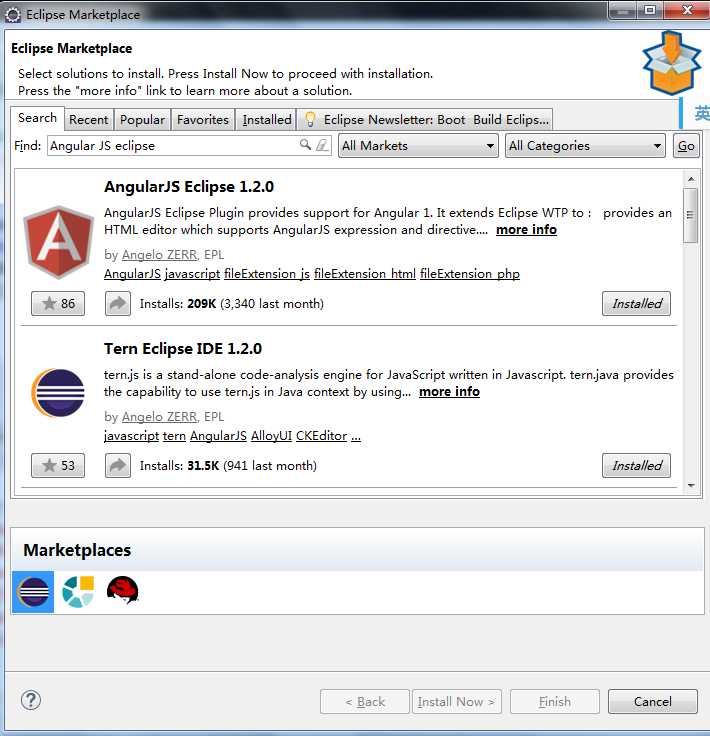
Task: Click the CKEditor tag
Action: pos(321,436)
